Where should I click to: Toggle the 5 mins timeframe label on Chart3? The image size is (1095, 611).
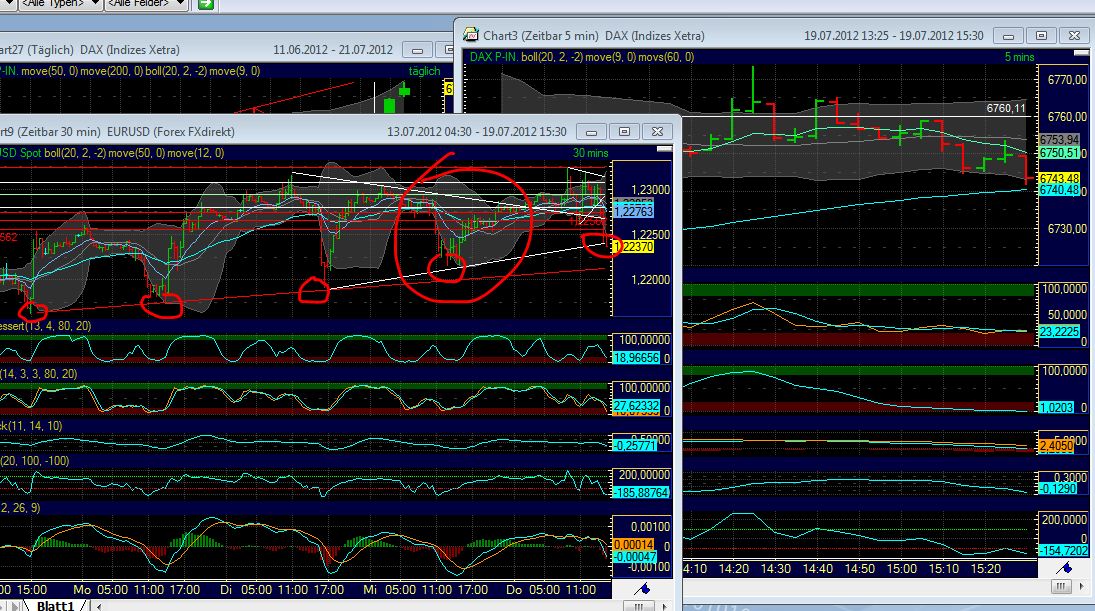[1019, 57]
